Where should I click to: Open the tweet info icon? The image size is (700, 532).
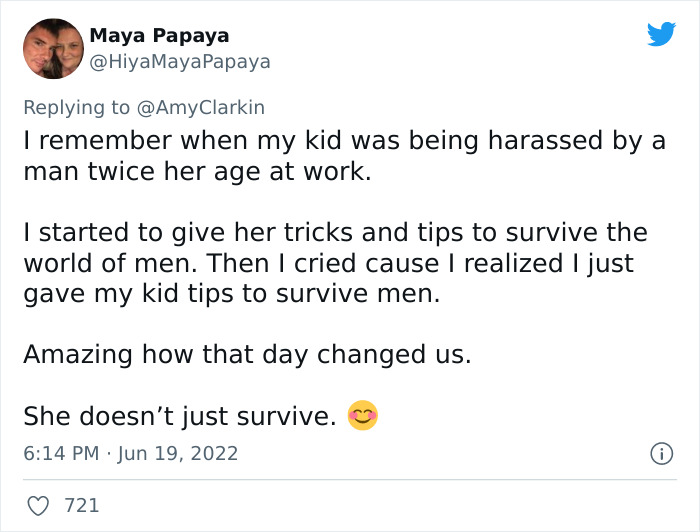(660, 453)
